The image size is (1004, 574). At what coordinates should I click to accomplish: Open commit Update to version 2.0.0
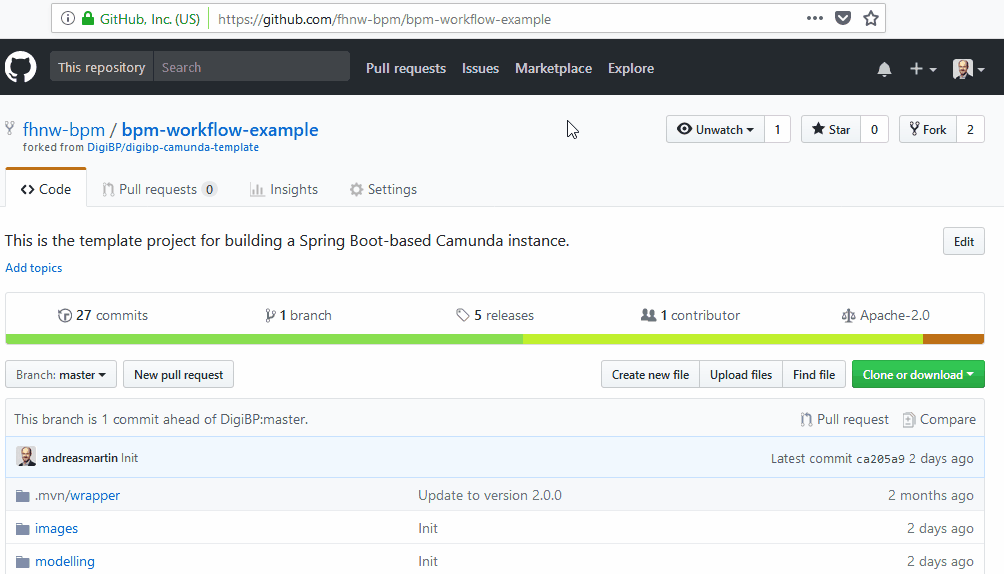click(x=490, y=495)
